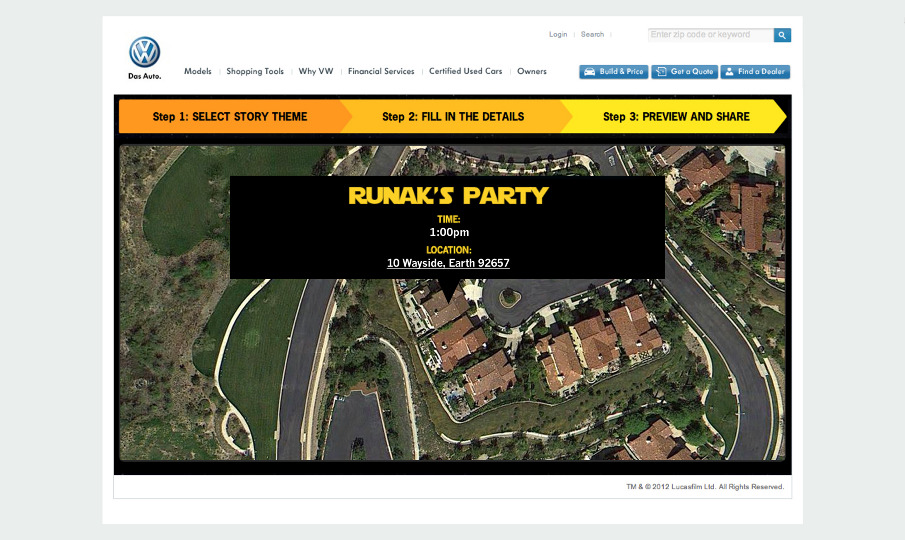The height and width of the screenshot is (540, 905).
Task: Click the Get a Quote button
Action: (685, 72)
